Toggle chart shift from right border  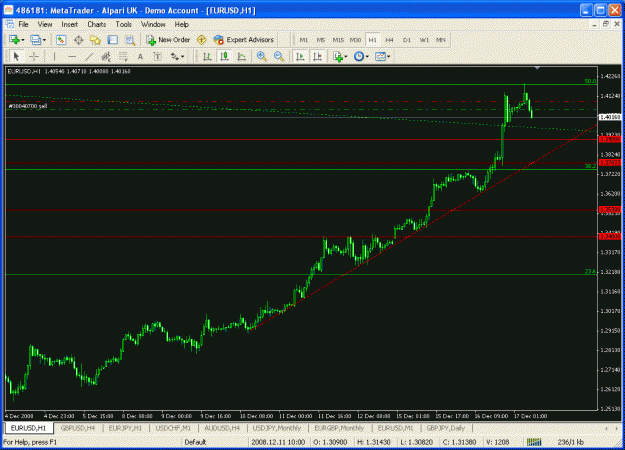point(317,56)
